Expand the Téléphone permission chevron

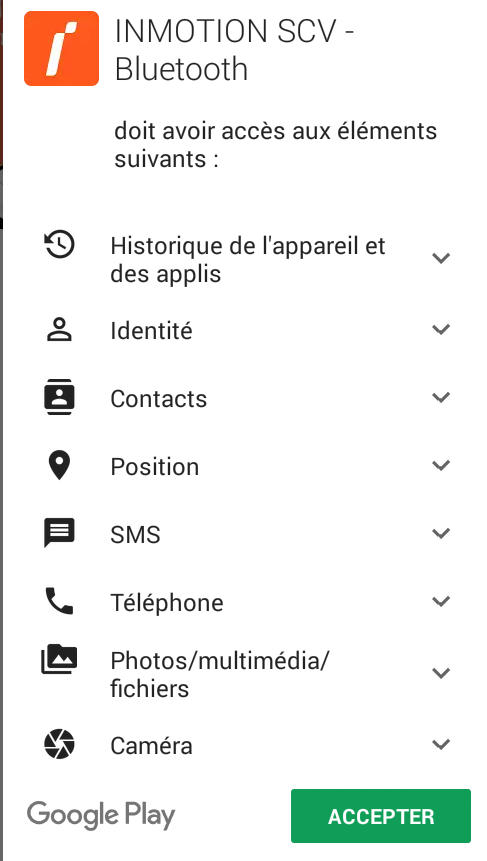(441, 601)
